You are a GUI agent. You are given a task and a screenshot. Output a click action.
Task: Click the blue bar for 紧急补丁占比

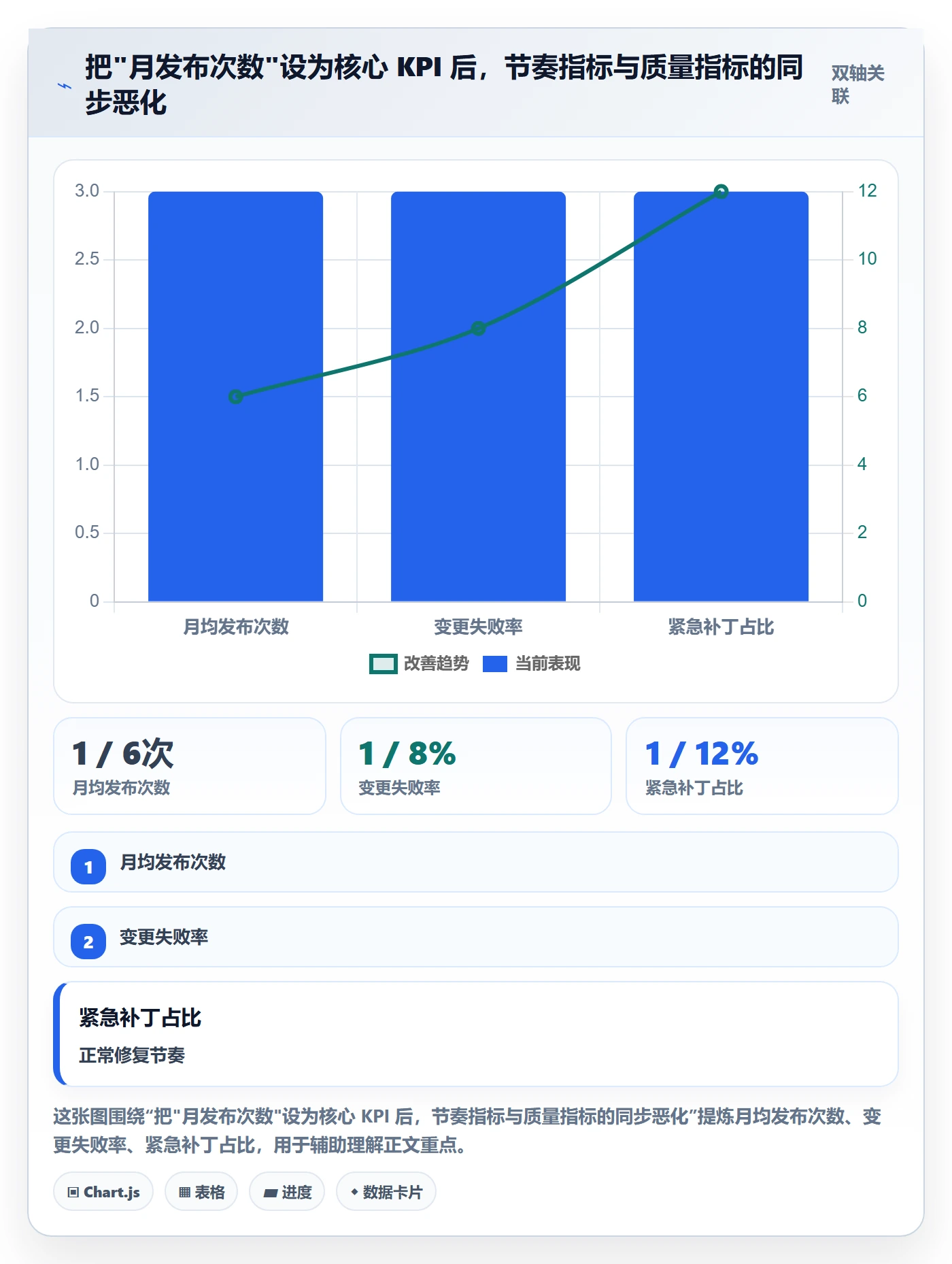[721, 397]
